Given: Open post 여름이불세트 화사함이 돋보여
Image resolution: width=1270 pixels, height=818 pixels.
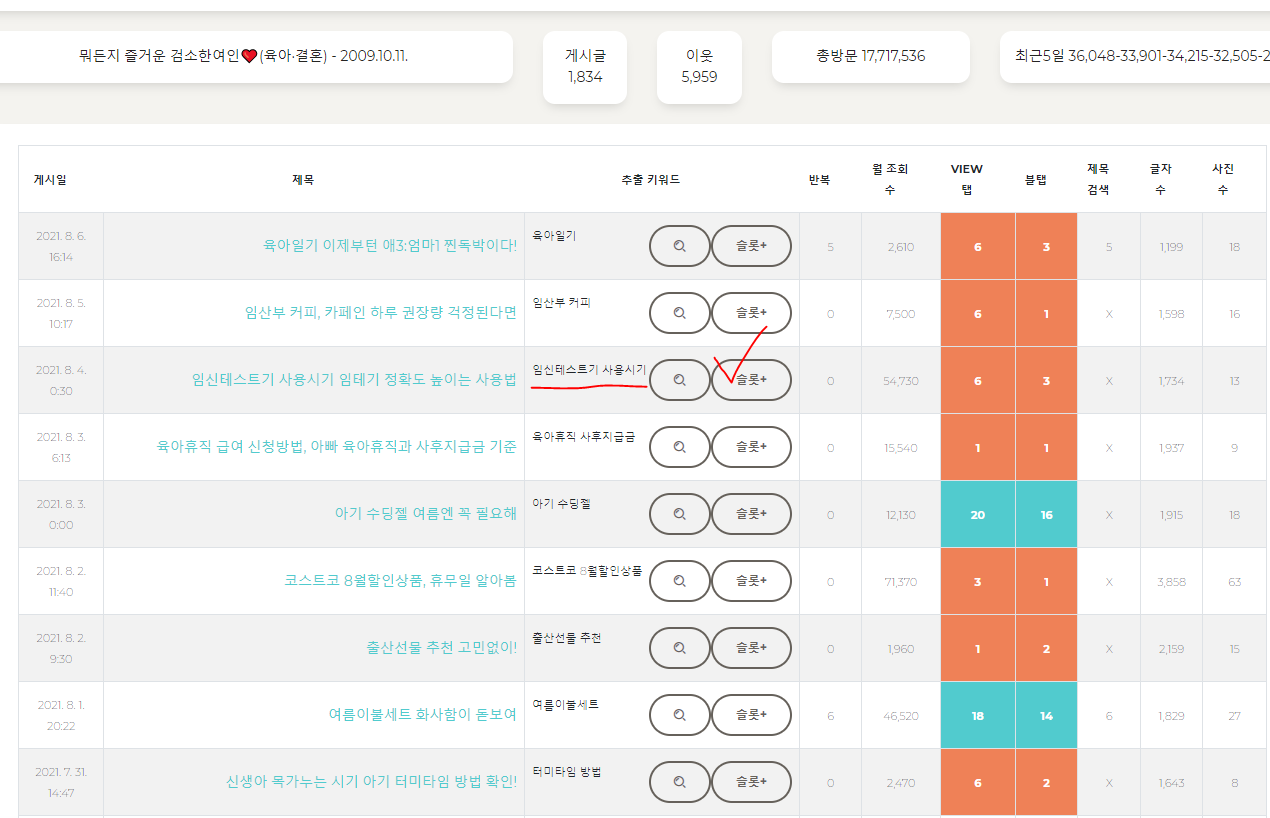Looking at the screenshot, I should point(423,714).
